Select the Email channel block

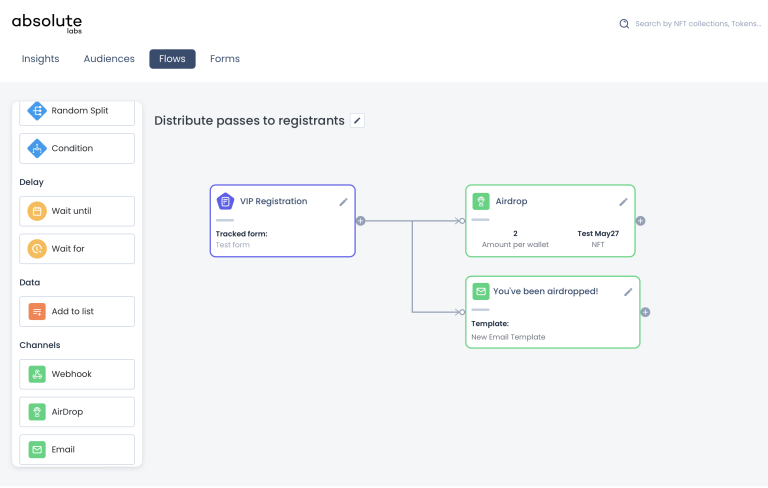(x=77, y=449)
